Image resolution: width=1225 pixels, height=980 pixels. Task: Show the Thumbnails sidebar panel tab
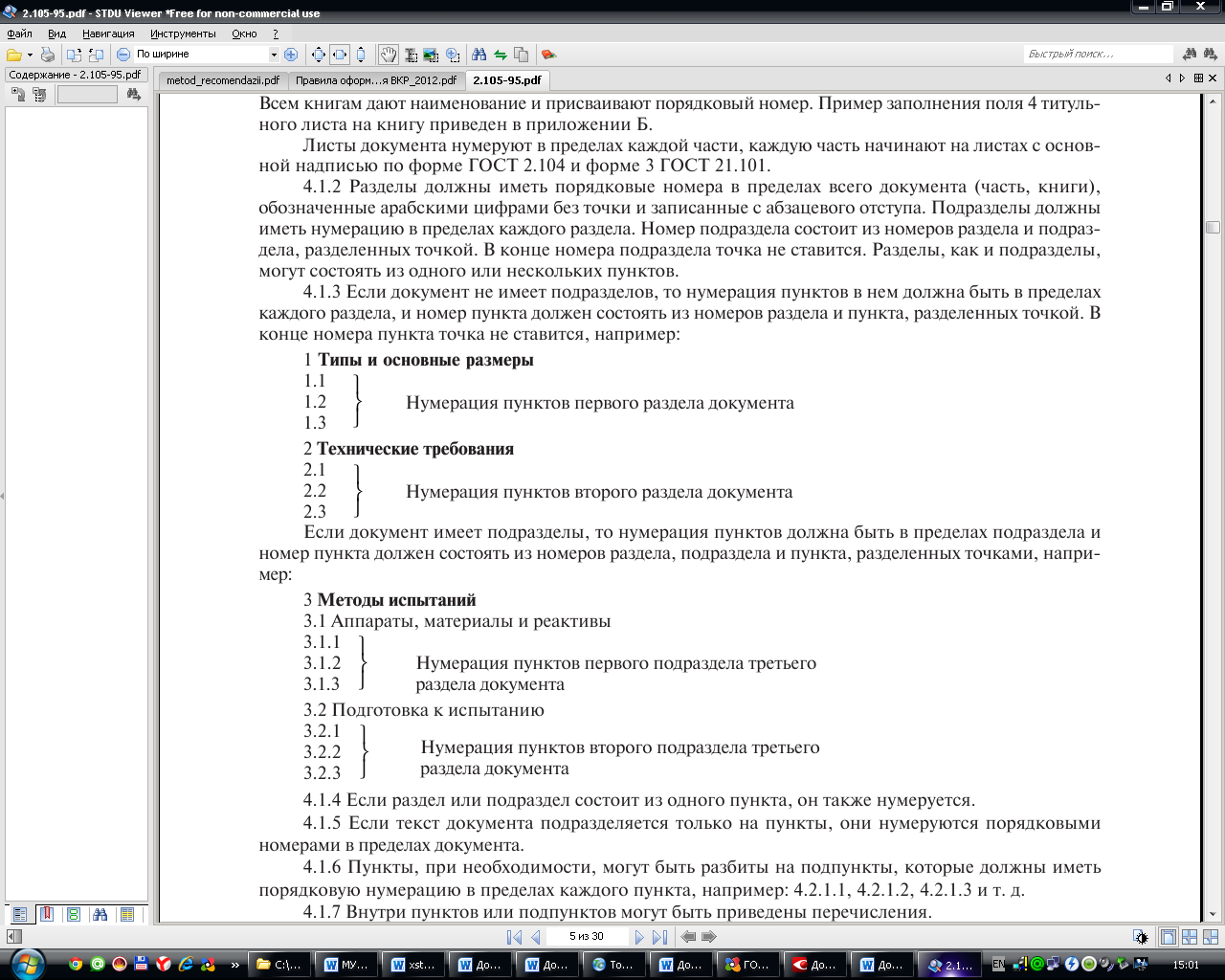pos(73,915)
